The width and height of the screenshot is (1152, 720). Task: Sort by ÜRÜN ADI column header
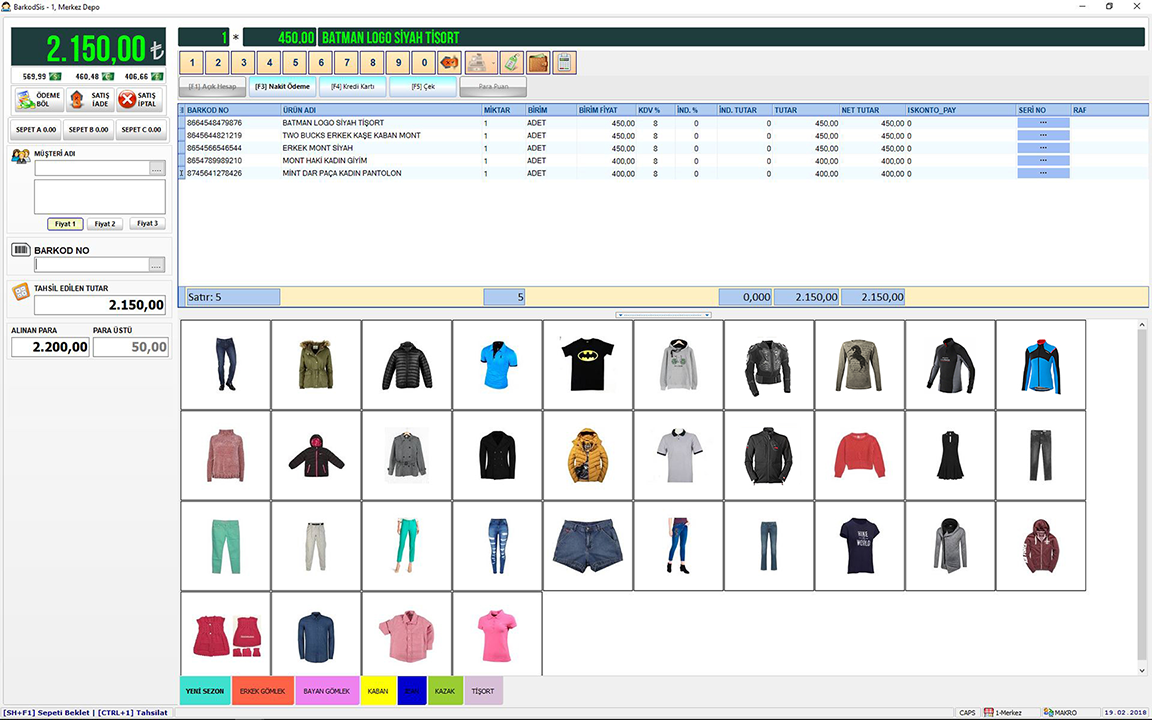click(x=381, y=110)
